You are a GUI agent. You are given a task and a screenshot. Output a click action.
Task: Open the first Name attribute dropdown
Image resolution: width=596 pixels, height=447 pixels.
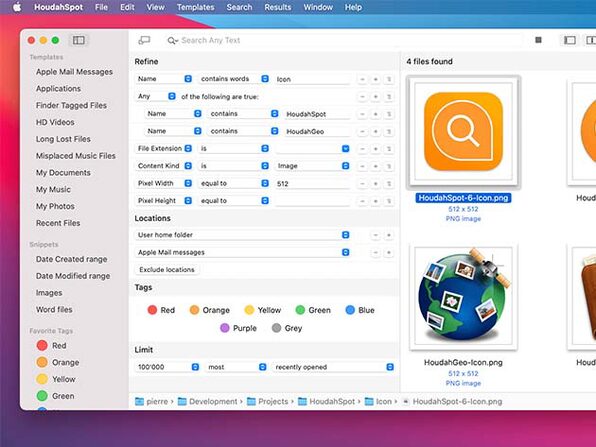click(164, 79)
